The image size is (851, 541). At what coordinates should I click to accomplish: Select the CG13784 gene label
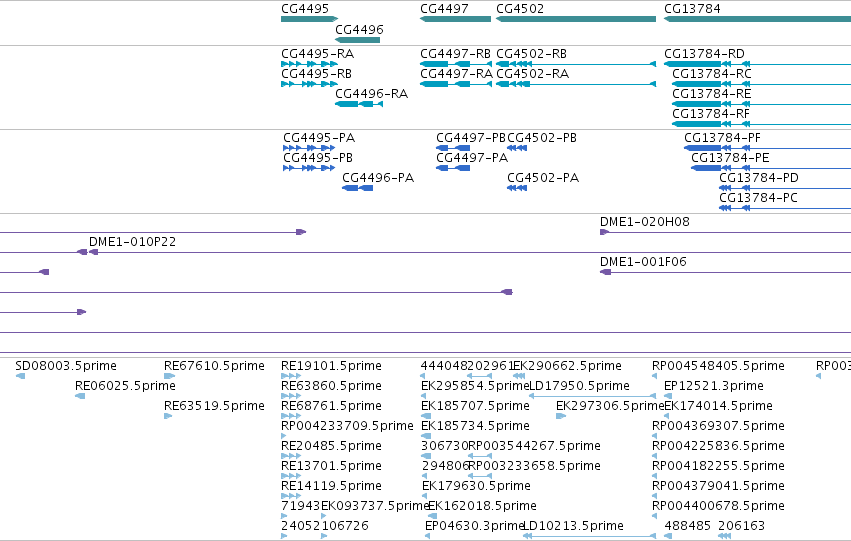click(693, 9)
